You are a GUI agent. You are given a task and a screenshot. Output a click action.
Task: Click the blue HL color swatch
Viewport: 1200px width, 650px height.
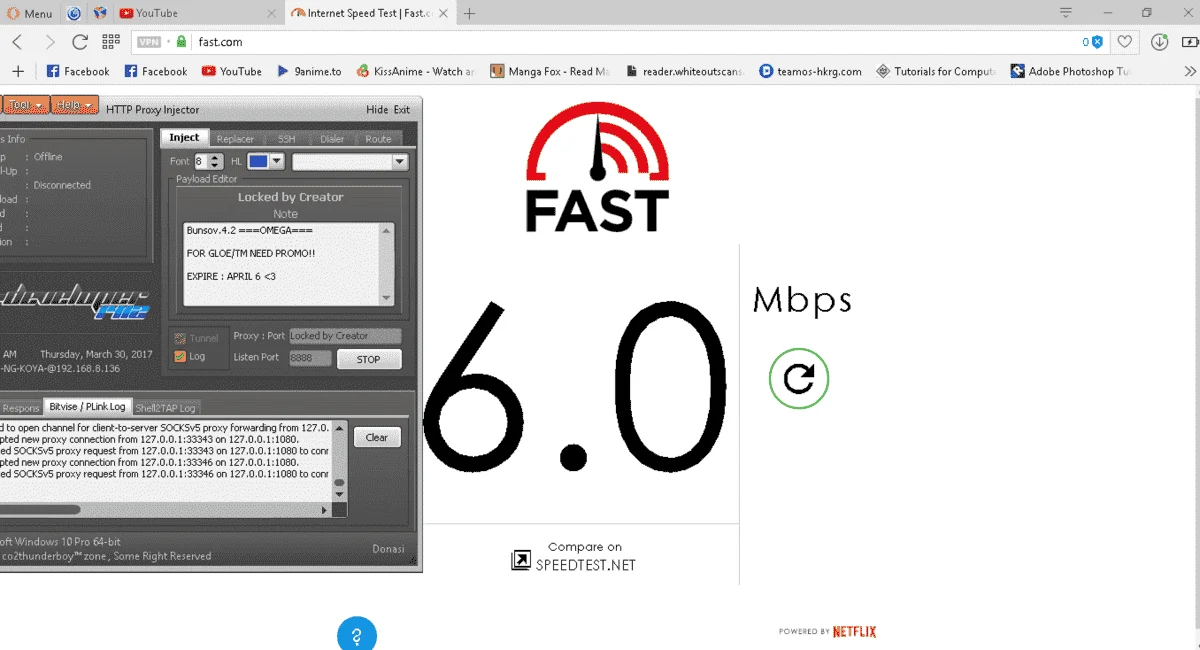click(258, 161)
